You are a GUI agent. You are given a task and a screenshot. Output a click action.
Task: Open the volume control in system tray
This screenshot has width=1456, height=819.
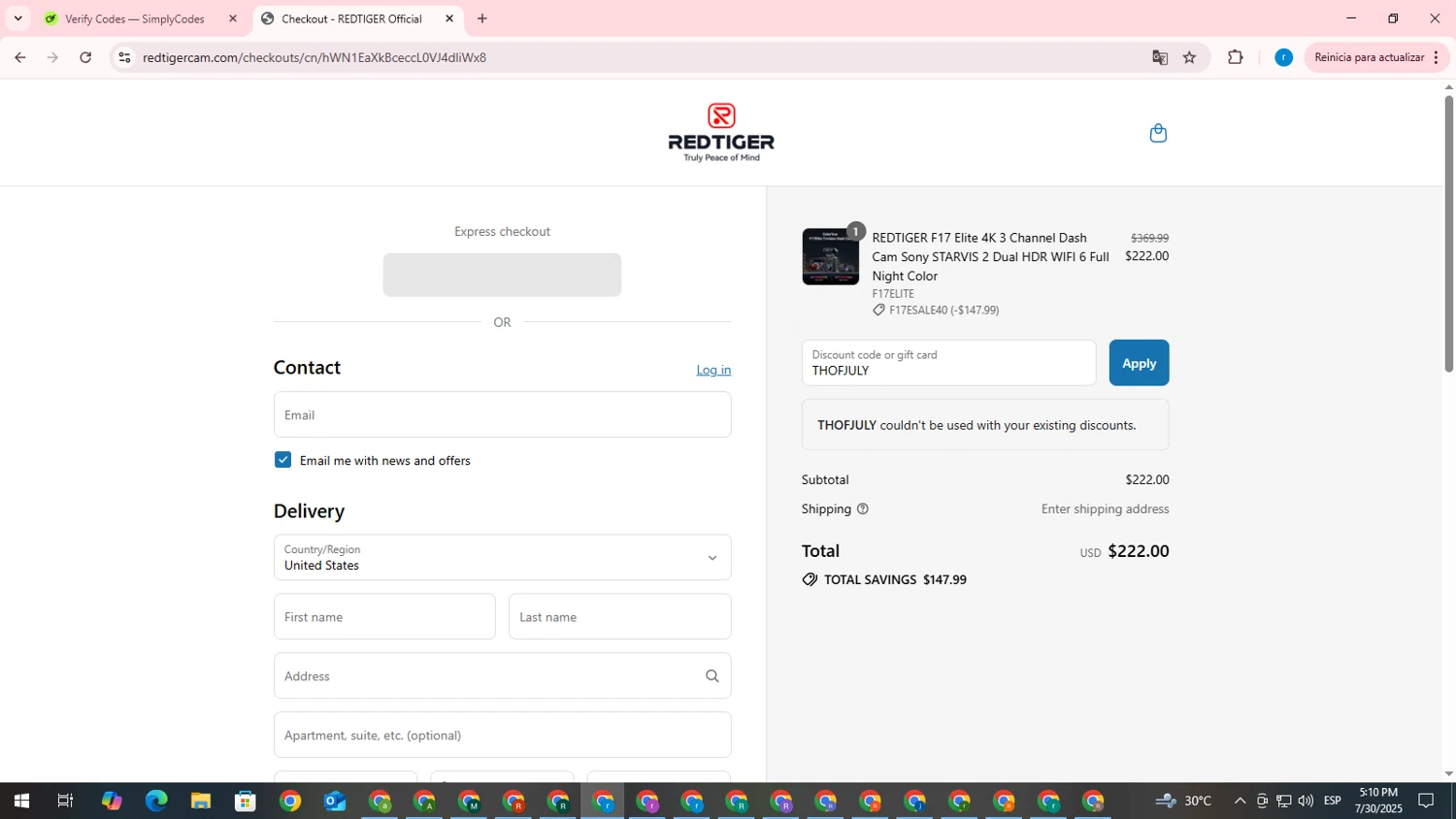[1306, 801]
